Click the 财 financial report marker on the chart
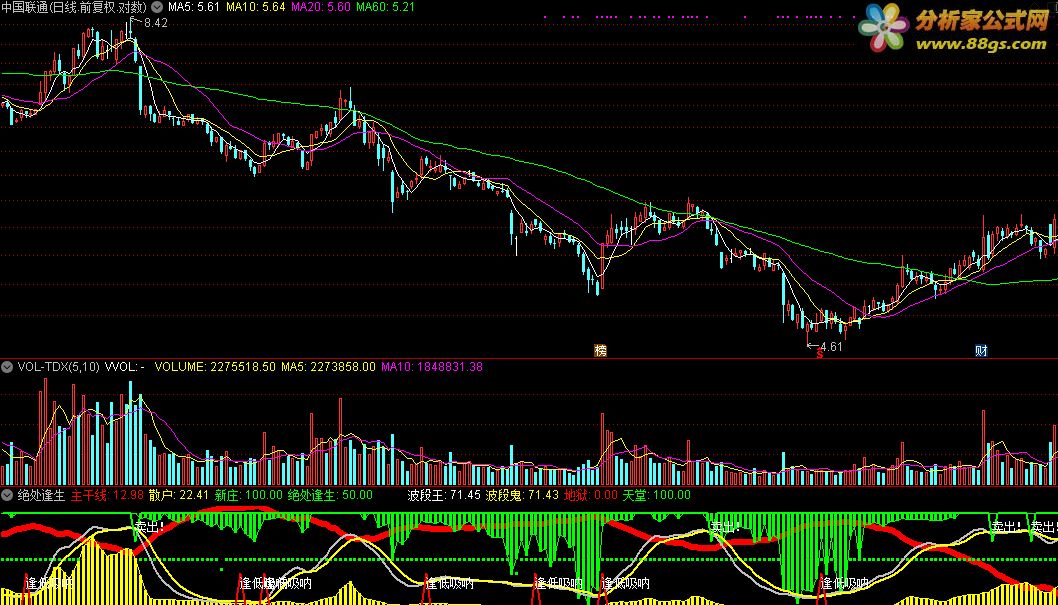The image size is (1058, 605). 981,350
